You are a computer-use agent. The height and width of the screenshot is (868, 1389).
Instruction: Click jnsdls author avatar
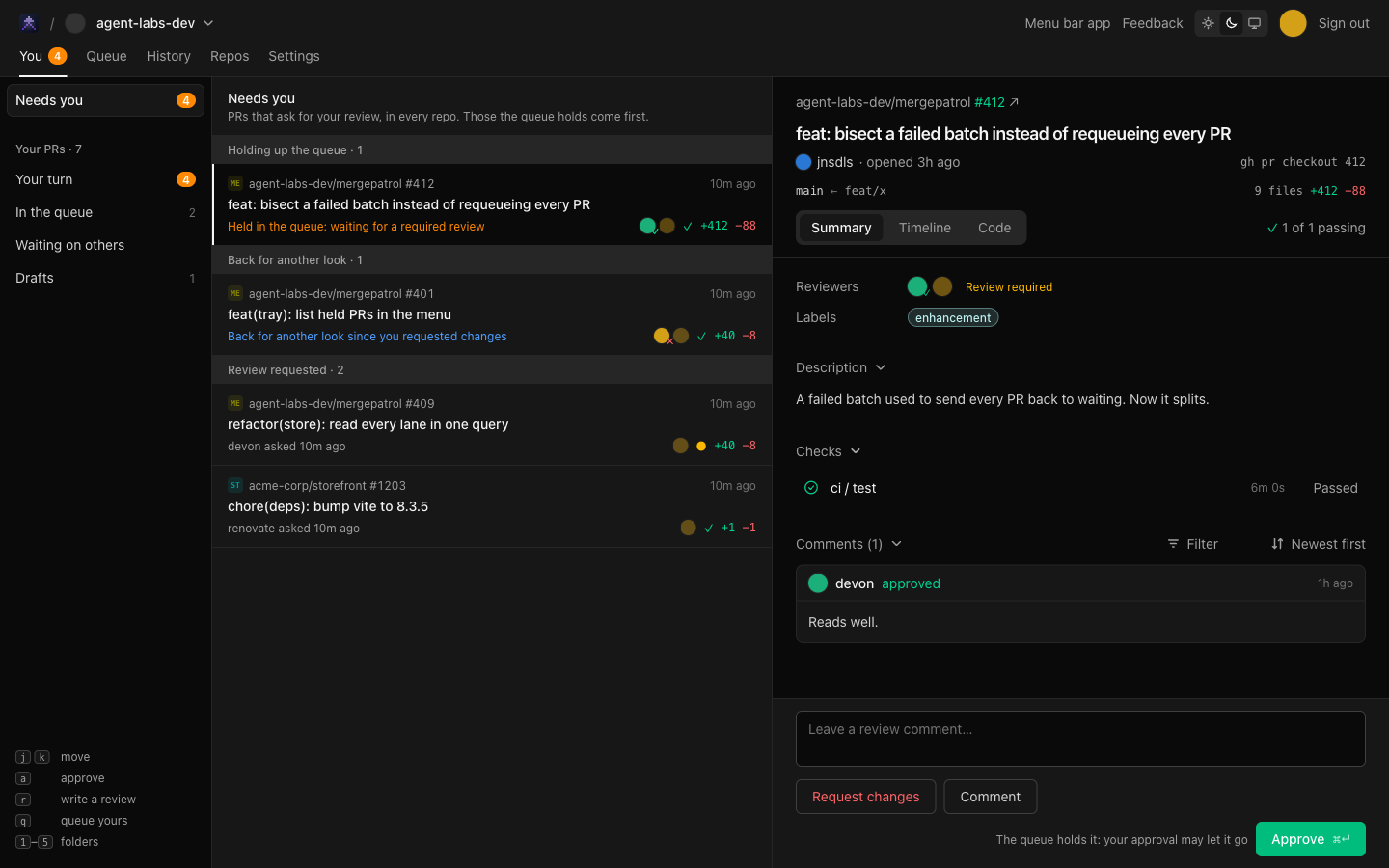[x=803, y=162]
